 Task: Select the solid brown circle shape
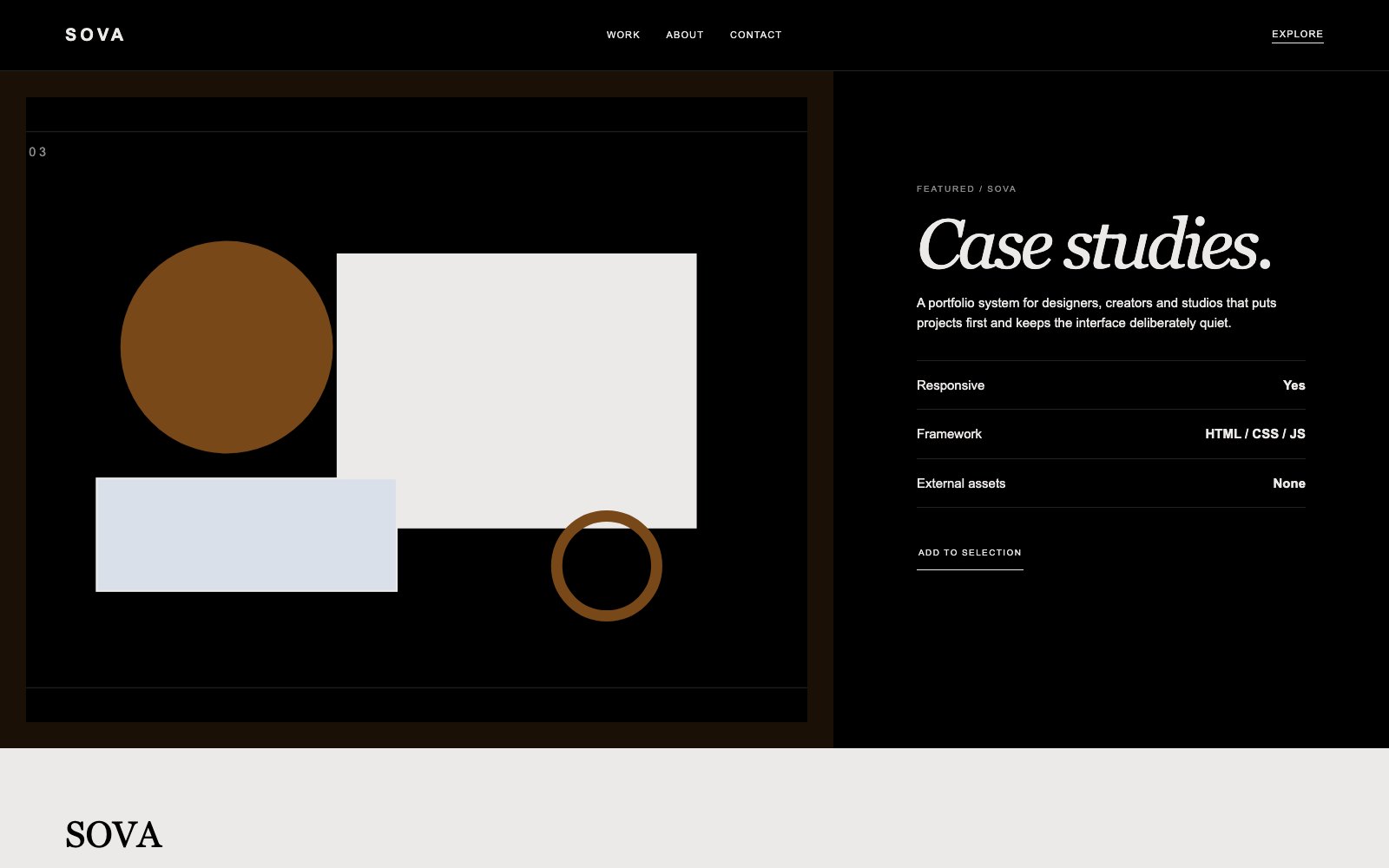(227, 347)
